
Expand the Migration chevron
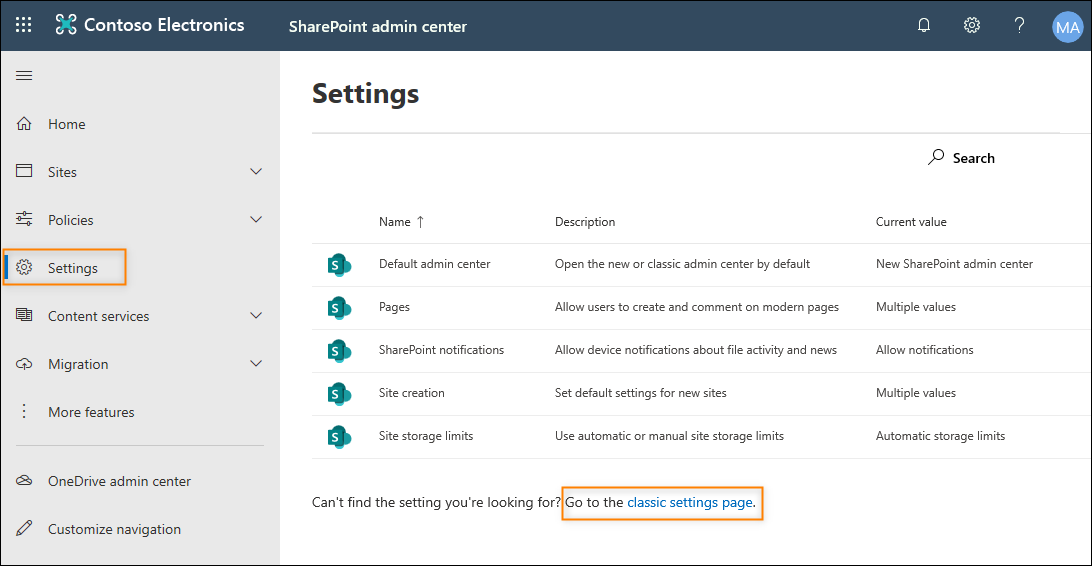256,363
